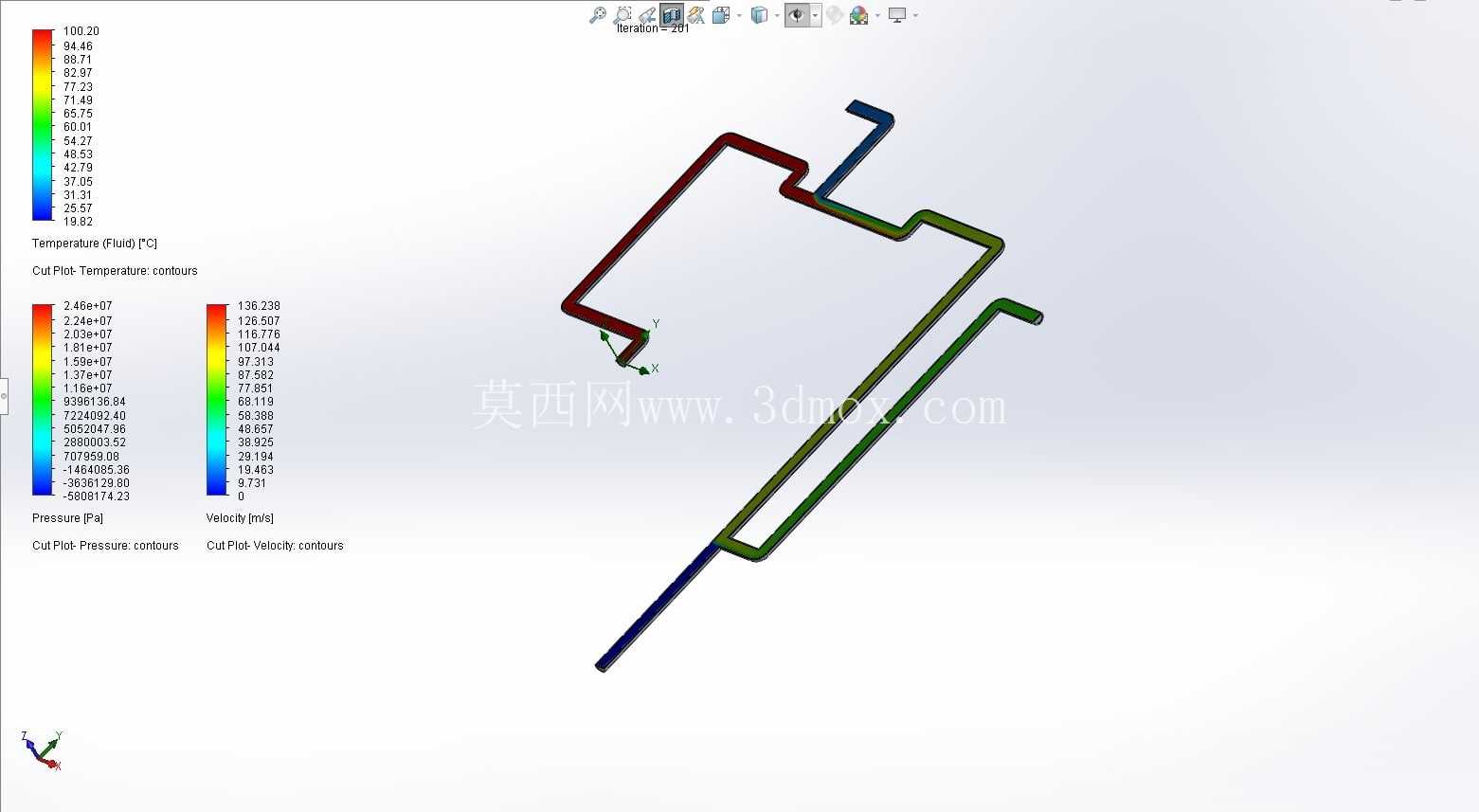Open the Apply Scene dropdown arrow

tap(877, 15)
